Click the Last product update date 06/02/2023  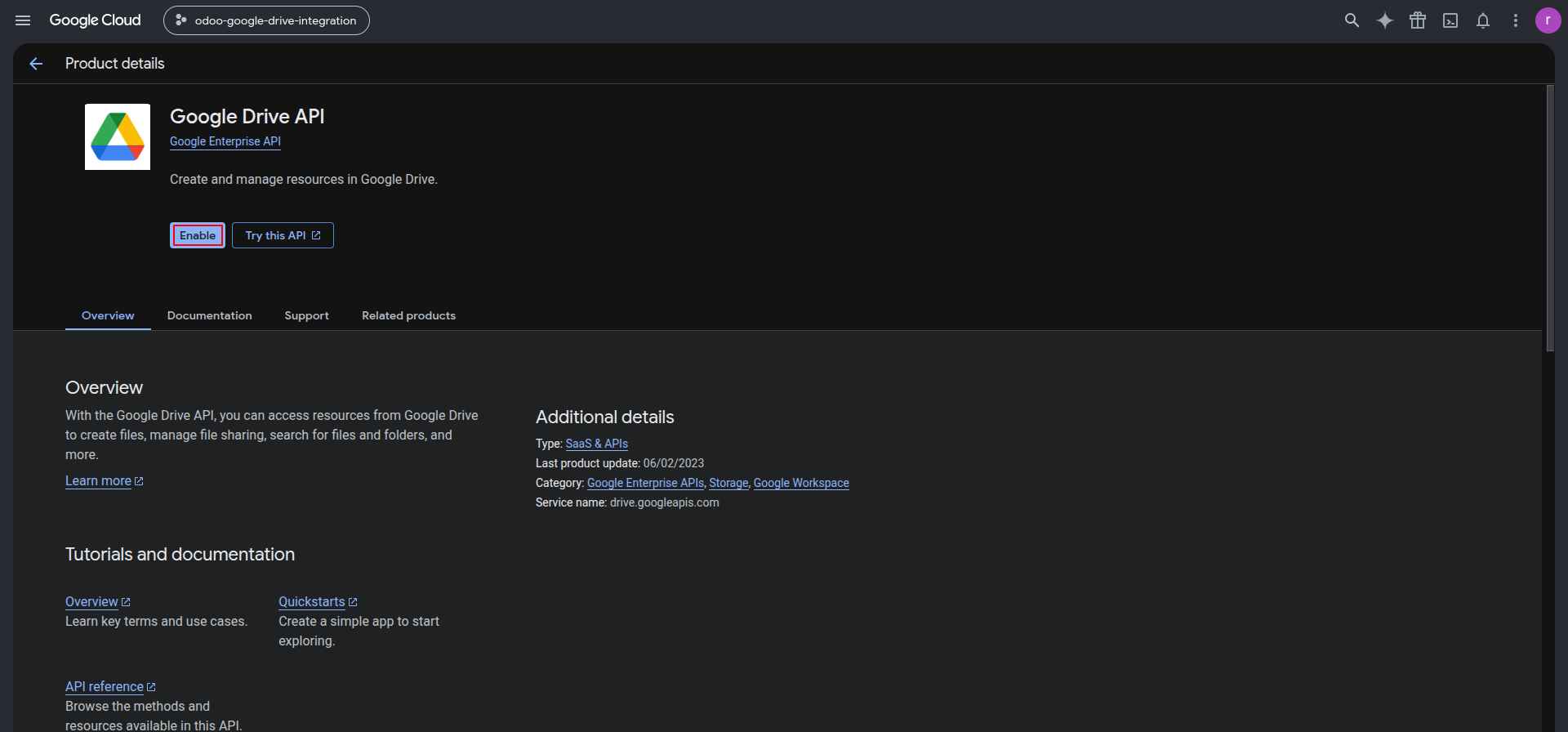[x=674, y=463]
